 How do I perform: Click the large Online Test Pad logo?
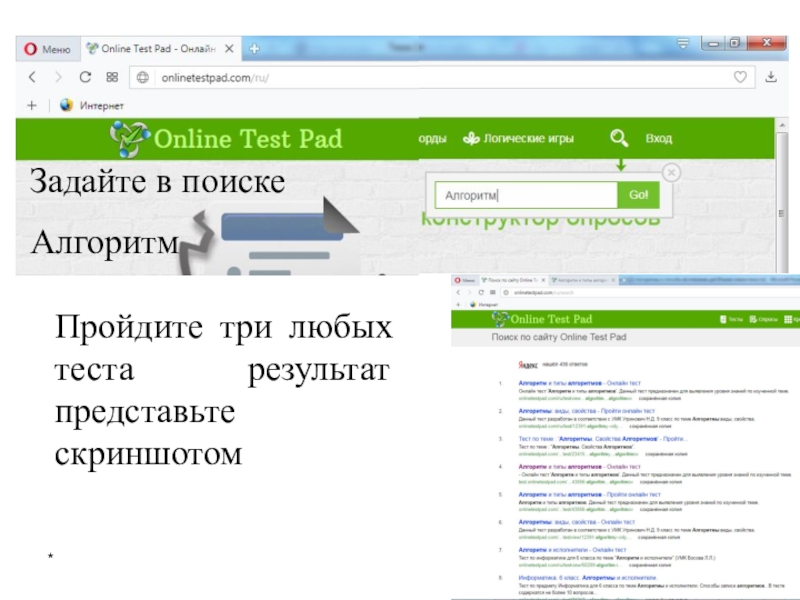(x=226, y=139)
